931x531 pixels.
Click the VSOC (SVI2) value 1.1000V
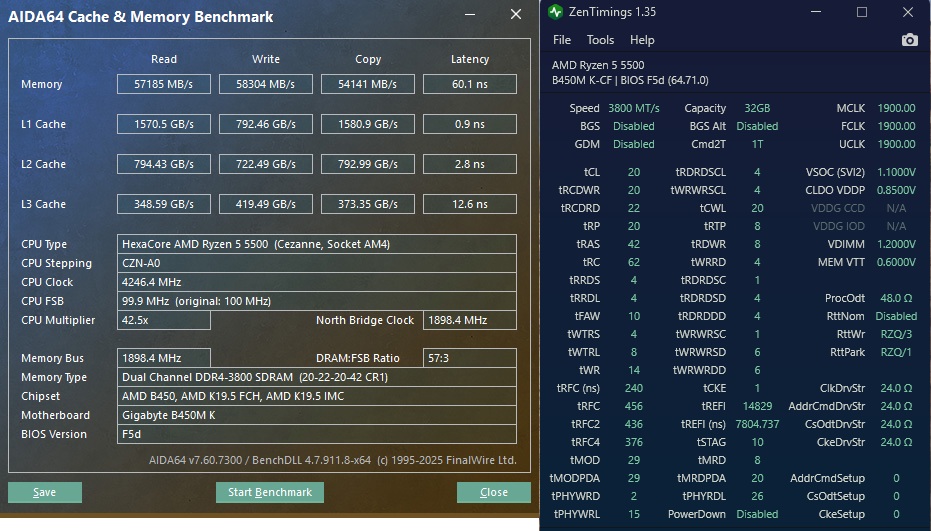[897, 172]
